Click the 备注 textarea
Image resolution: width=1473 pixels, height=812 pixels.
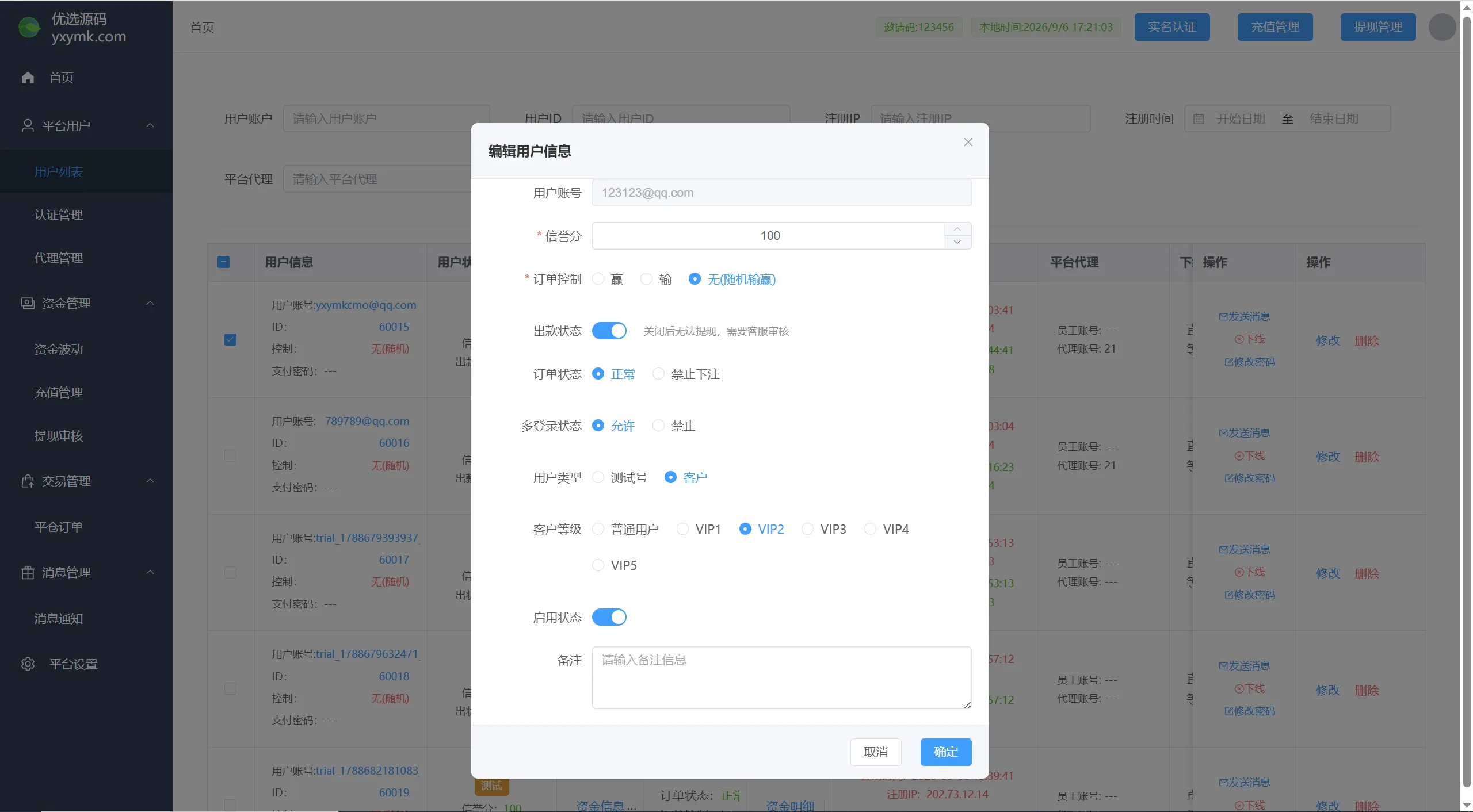point(781,677)
